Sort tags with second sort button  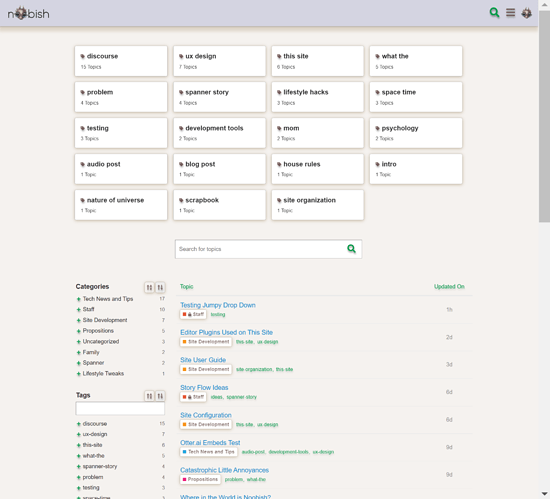tap(160, 396)
